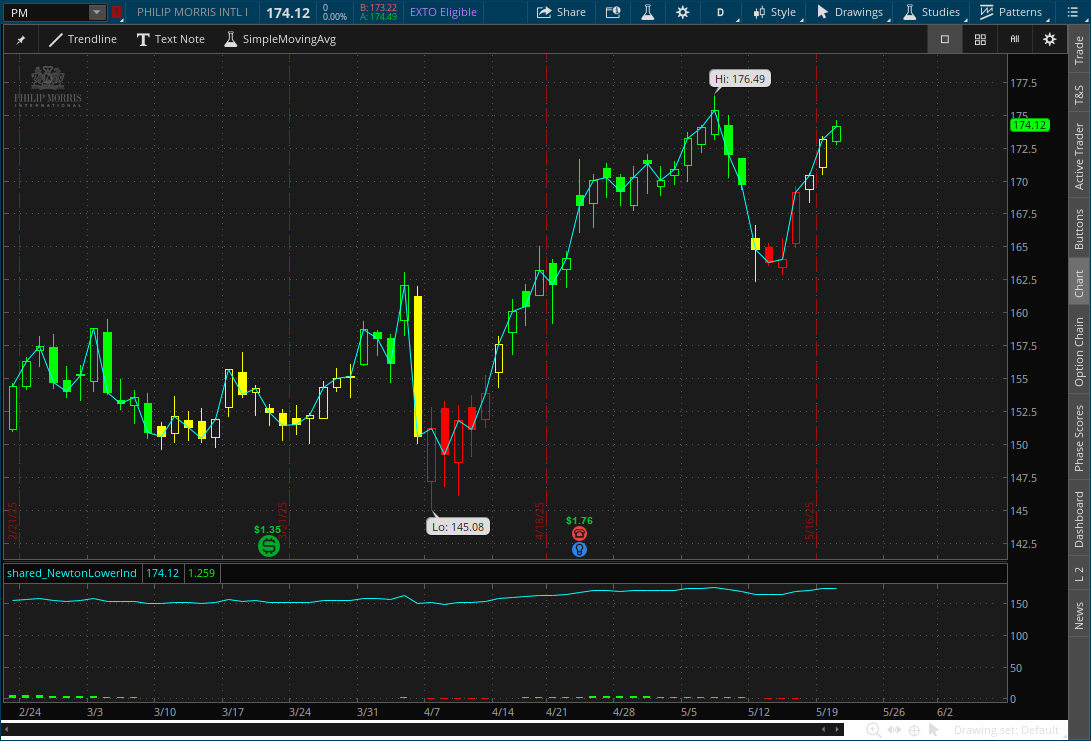1091x741 pixels.
Task: Click the EXTO Eligible label
Action: coord(443,13)
